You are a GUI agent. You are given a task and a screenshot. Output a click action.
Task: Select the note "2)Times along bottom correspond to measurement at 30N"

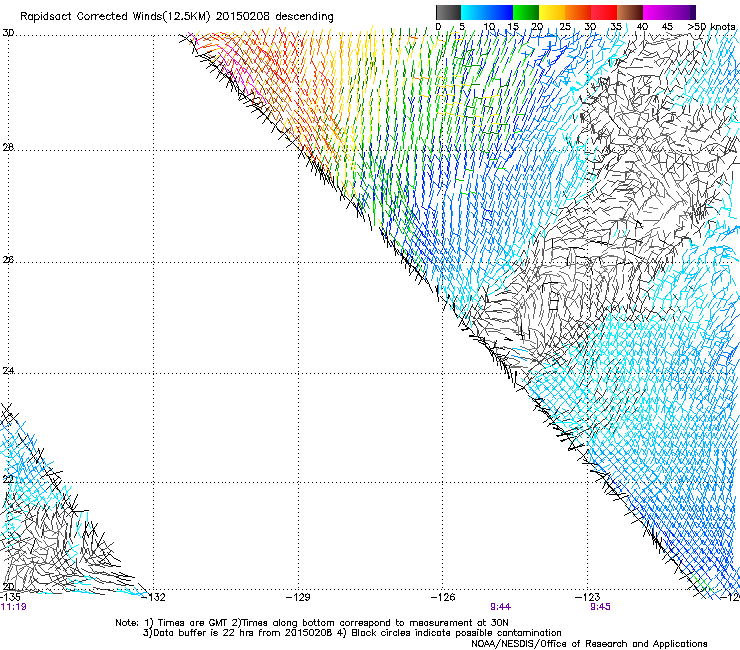(x=370, y=623)
